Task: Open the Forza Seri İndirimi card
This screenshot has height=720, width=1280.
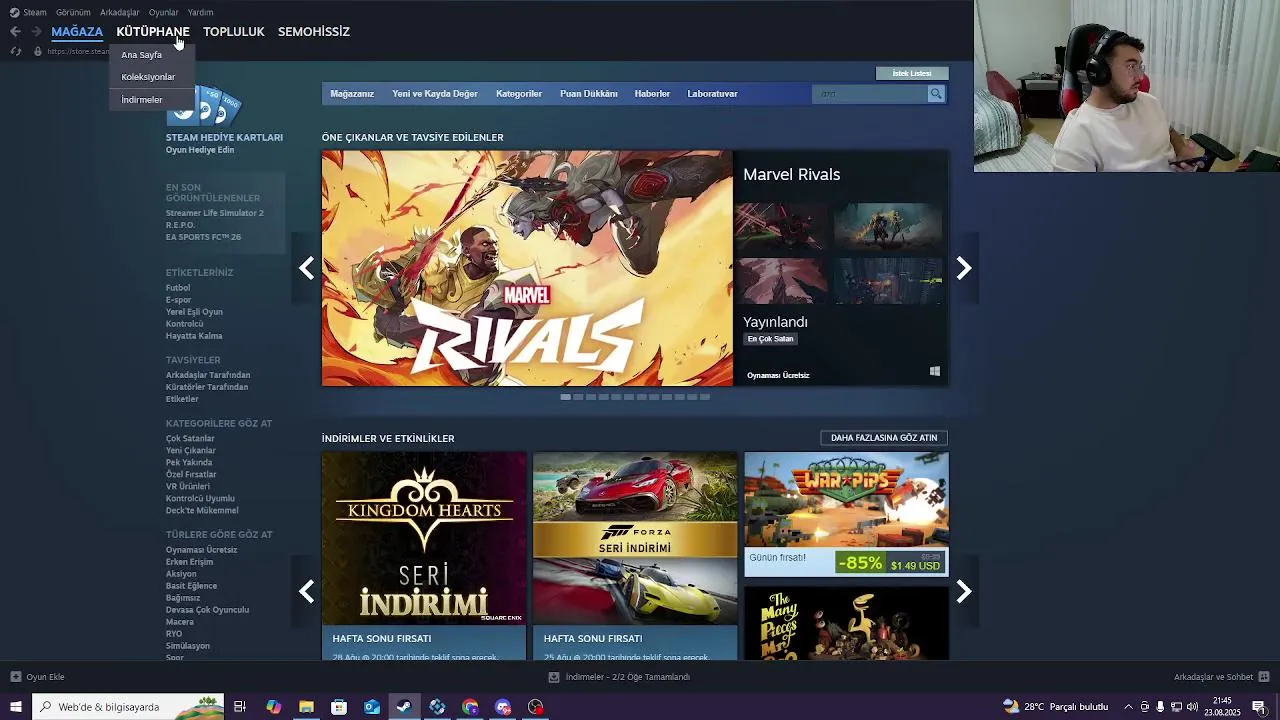Action: [x=635, y=556]
